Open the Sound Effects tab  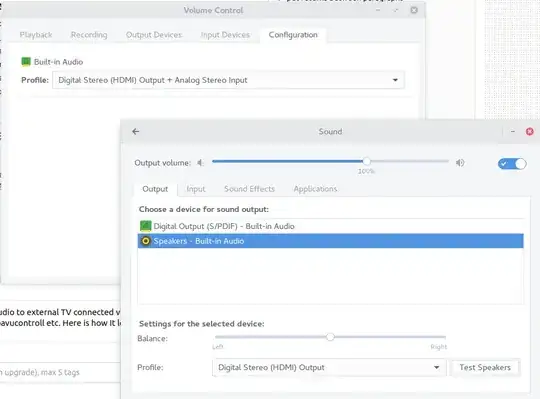(249, 189)
